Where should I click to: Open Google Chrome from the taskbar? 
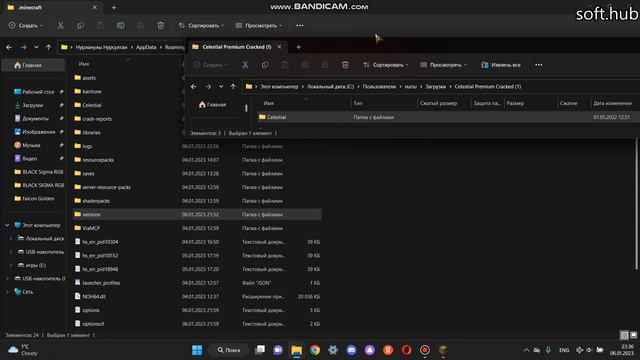click(x=315, y=350)
